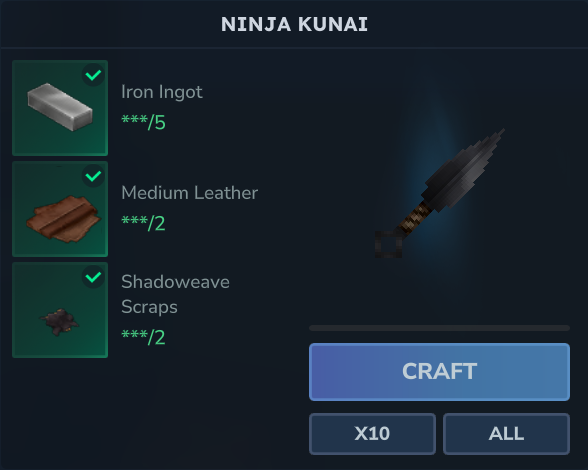This screenshot has width=588, height=470.
Task: Click the Shadoweave Scraps ***/2 quantity text
Action: (143, 337)
